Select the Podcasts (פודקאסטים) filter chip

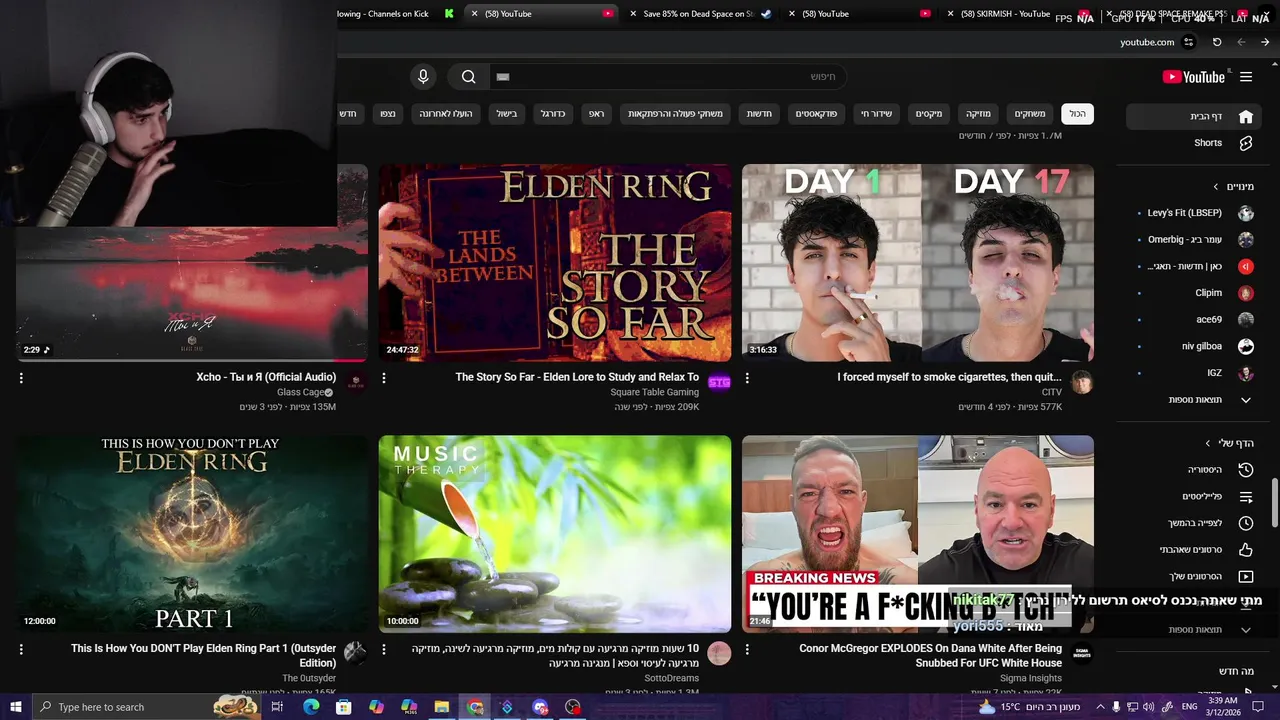[816, 114]
